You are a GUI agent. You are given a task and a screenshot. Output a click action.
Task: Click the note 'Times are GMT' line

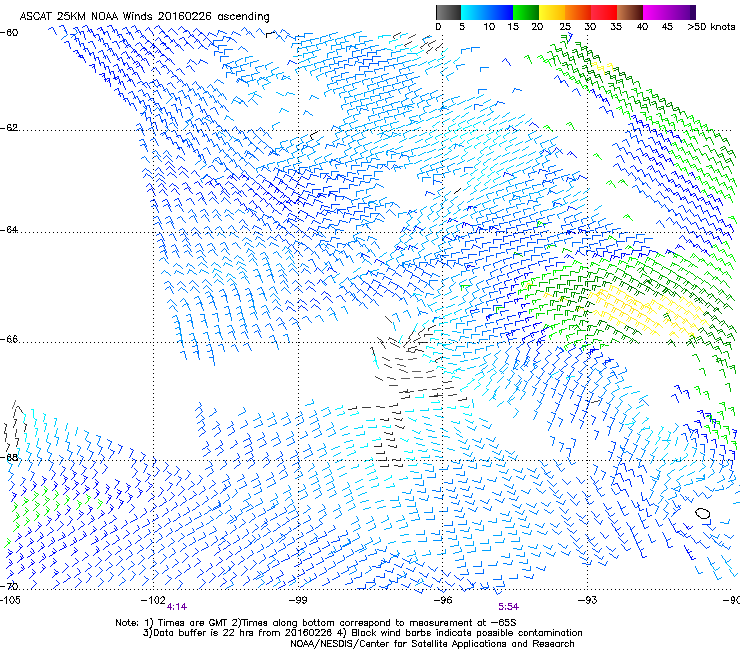316,623
